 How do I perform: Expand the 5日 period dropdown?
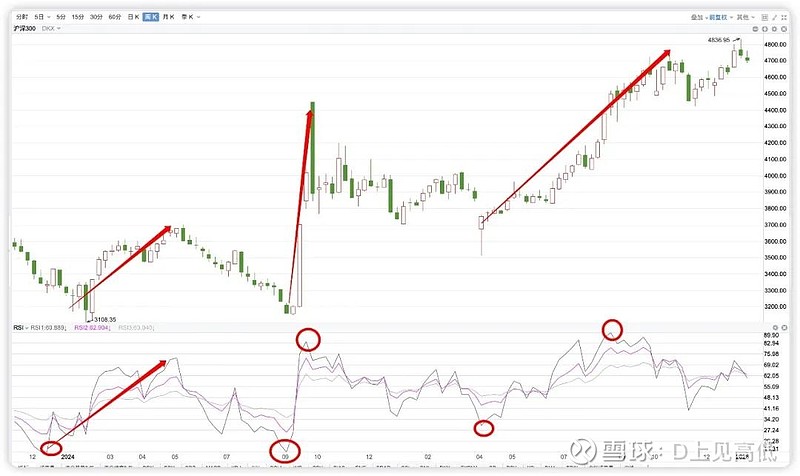coord(42,17)
